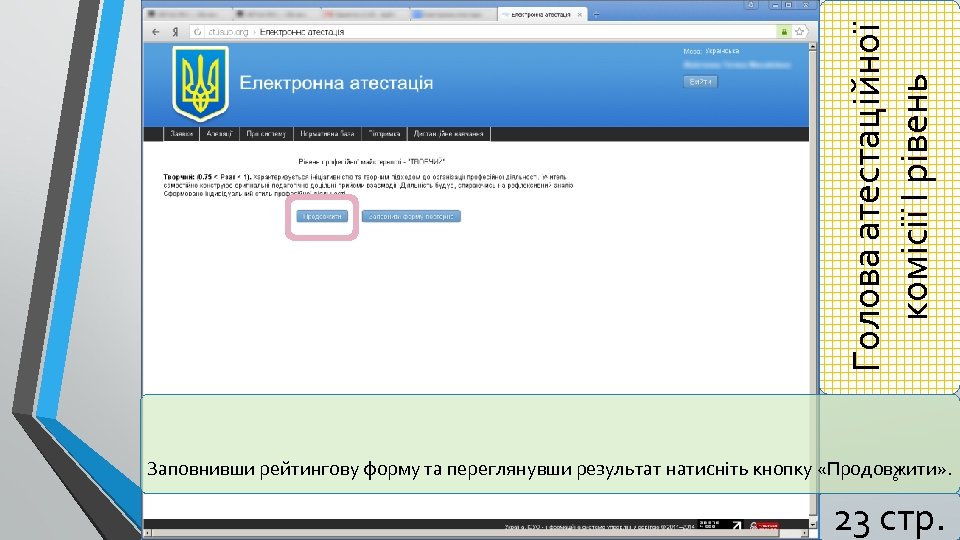The image size is (960, 540).
Task: Click the 'Українська' language link
Action: pos(722,51)
